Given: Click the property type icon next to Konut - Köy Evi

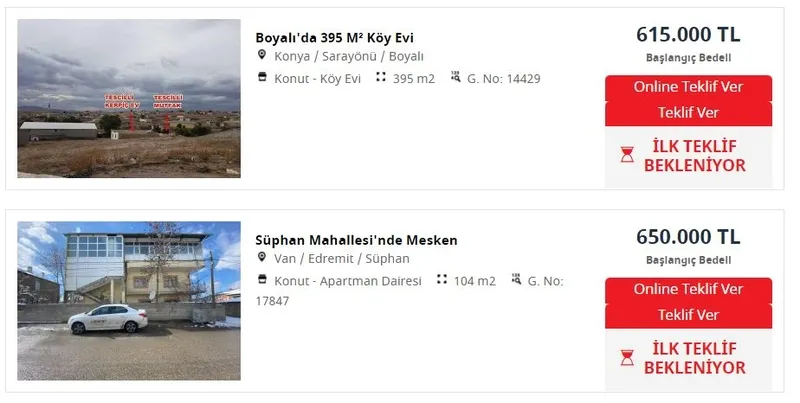Looking at the screenshot, I should pos(262,77).
